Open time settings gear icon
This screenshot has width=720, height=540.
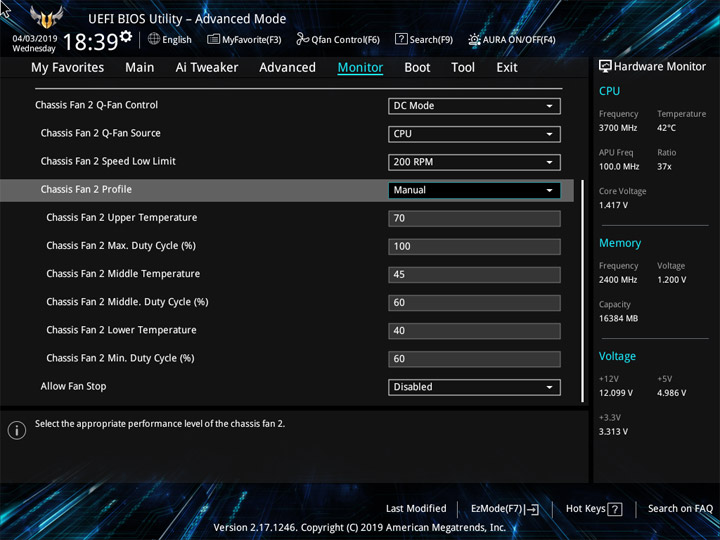coord(126,36)
